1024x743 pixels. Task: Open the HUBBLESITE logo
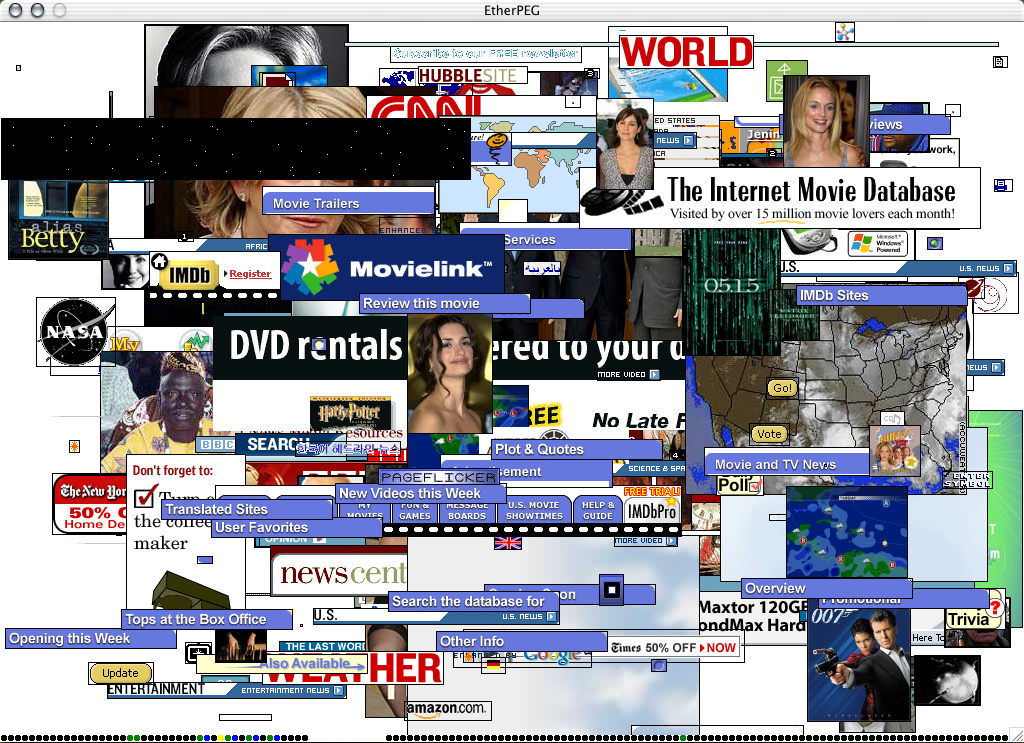472,76
